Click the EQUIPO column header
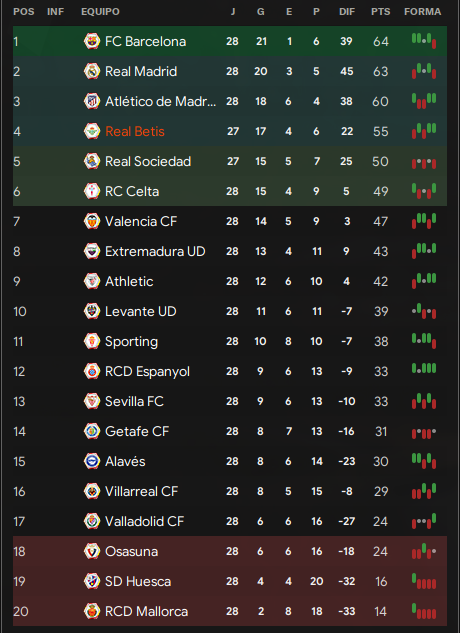 pos(100,12)
